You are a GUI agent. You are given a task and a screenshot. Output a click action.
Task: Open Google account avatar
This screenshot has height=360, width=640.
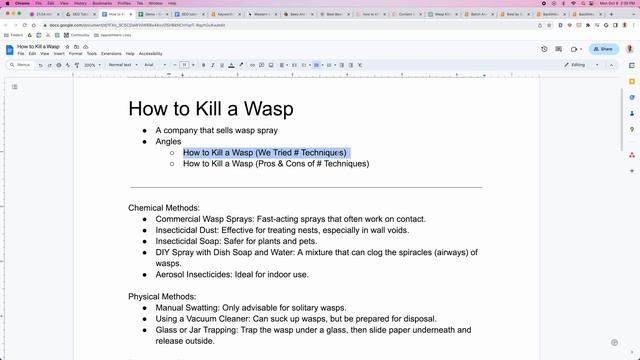629,49
